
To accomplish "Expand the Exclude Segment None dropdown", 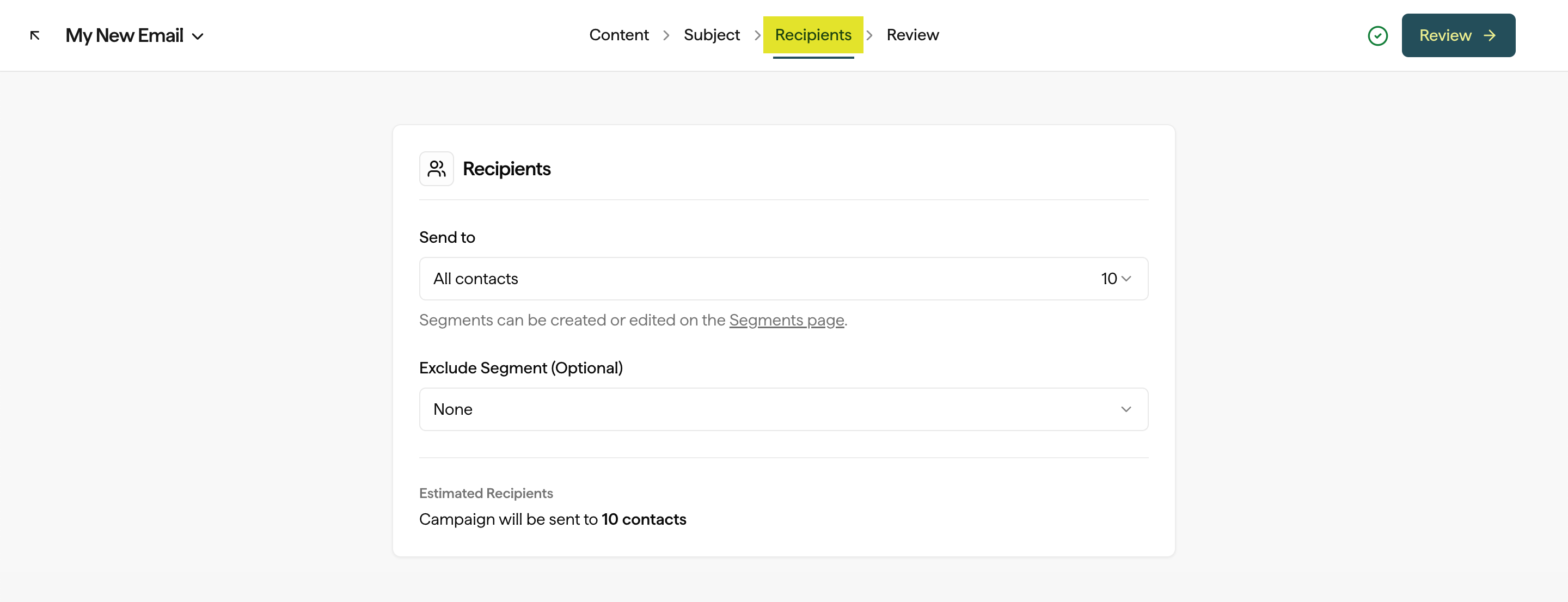I will tap(783, 409).
